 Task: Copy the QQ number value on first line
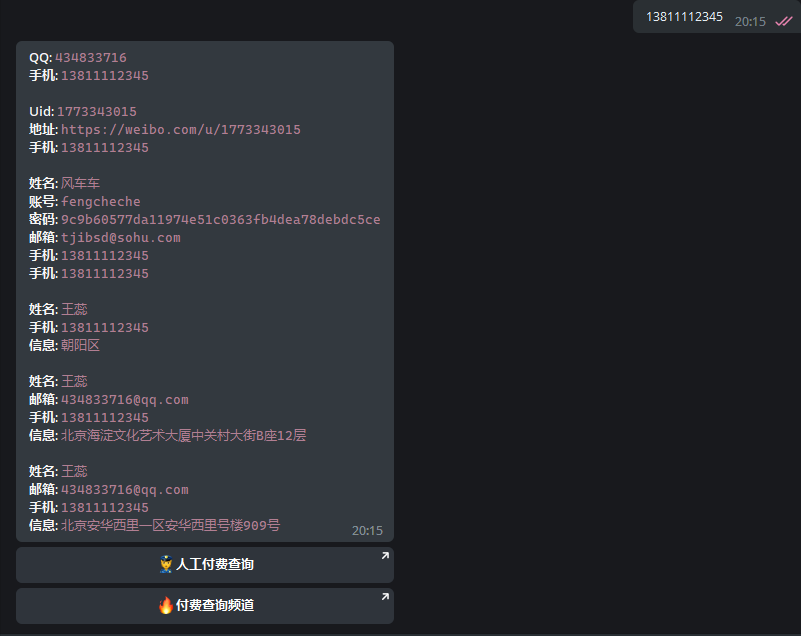(x=91, y=58)
